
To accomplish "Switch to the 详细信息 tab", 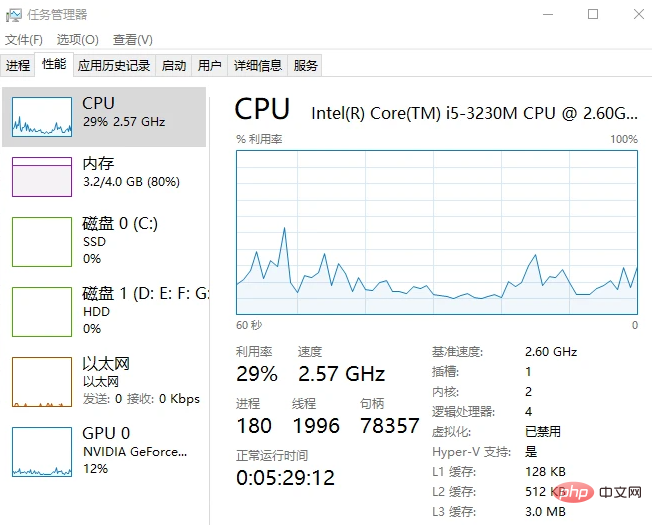I will click(x=258, y=66).
